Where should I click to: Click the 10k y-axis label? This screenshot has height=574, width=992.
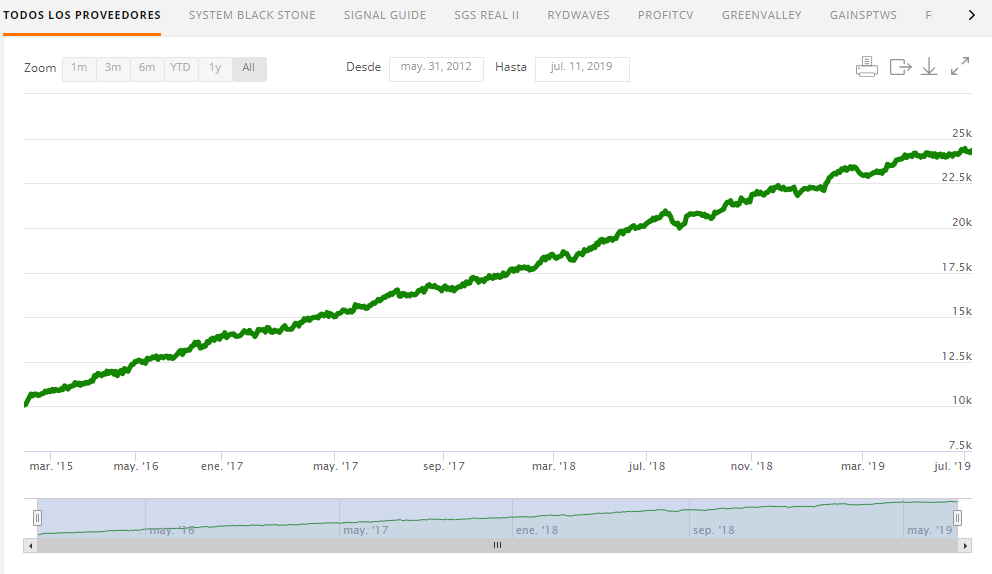click(962, 400)
